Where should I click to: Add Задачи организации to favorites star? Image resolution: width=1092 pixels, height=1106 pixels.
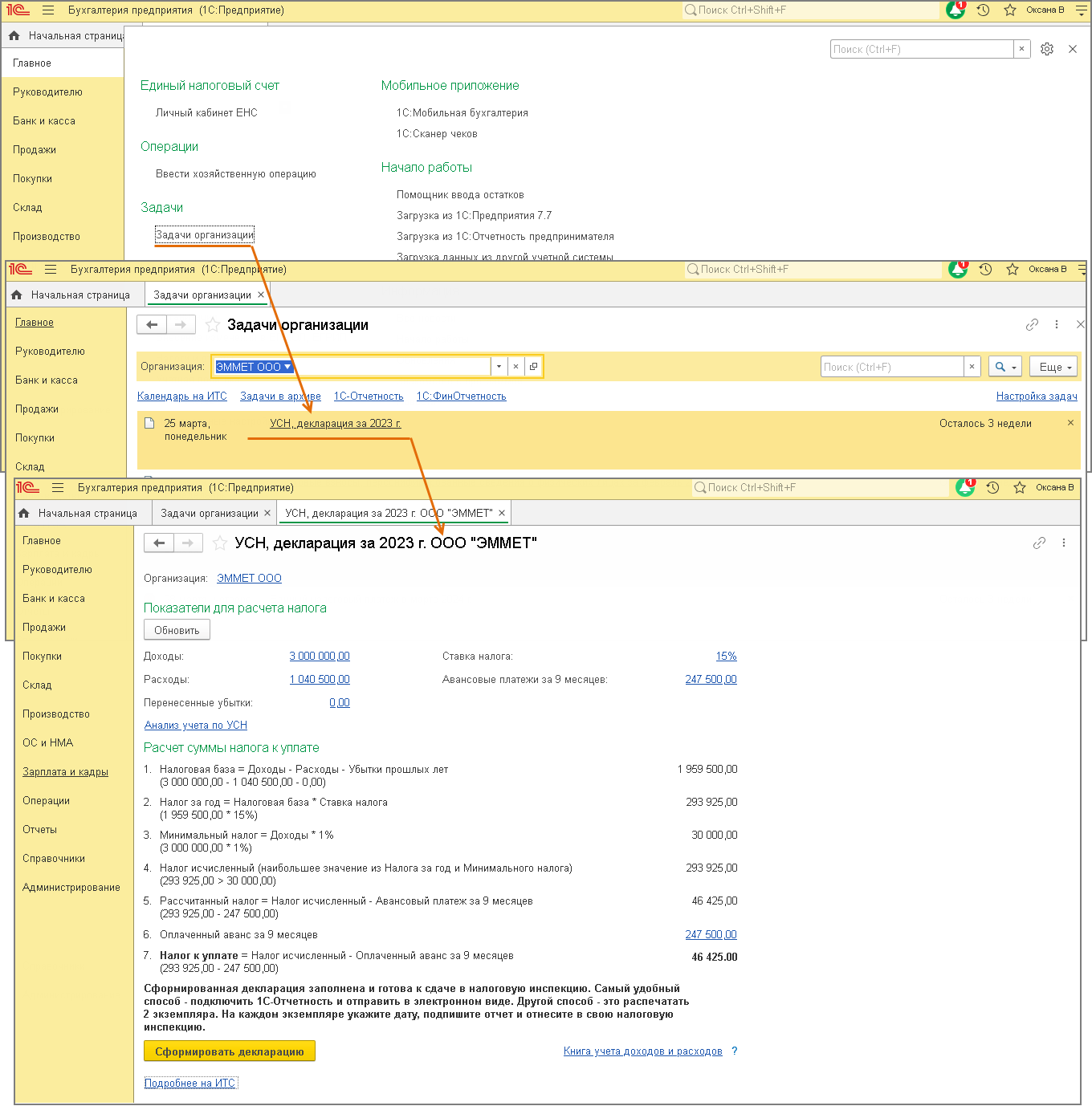pos(212,325)
